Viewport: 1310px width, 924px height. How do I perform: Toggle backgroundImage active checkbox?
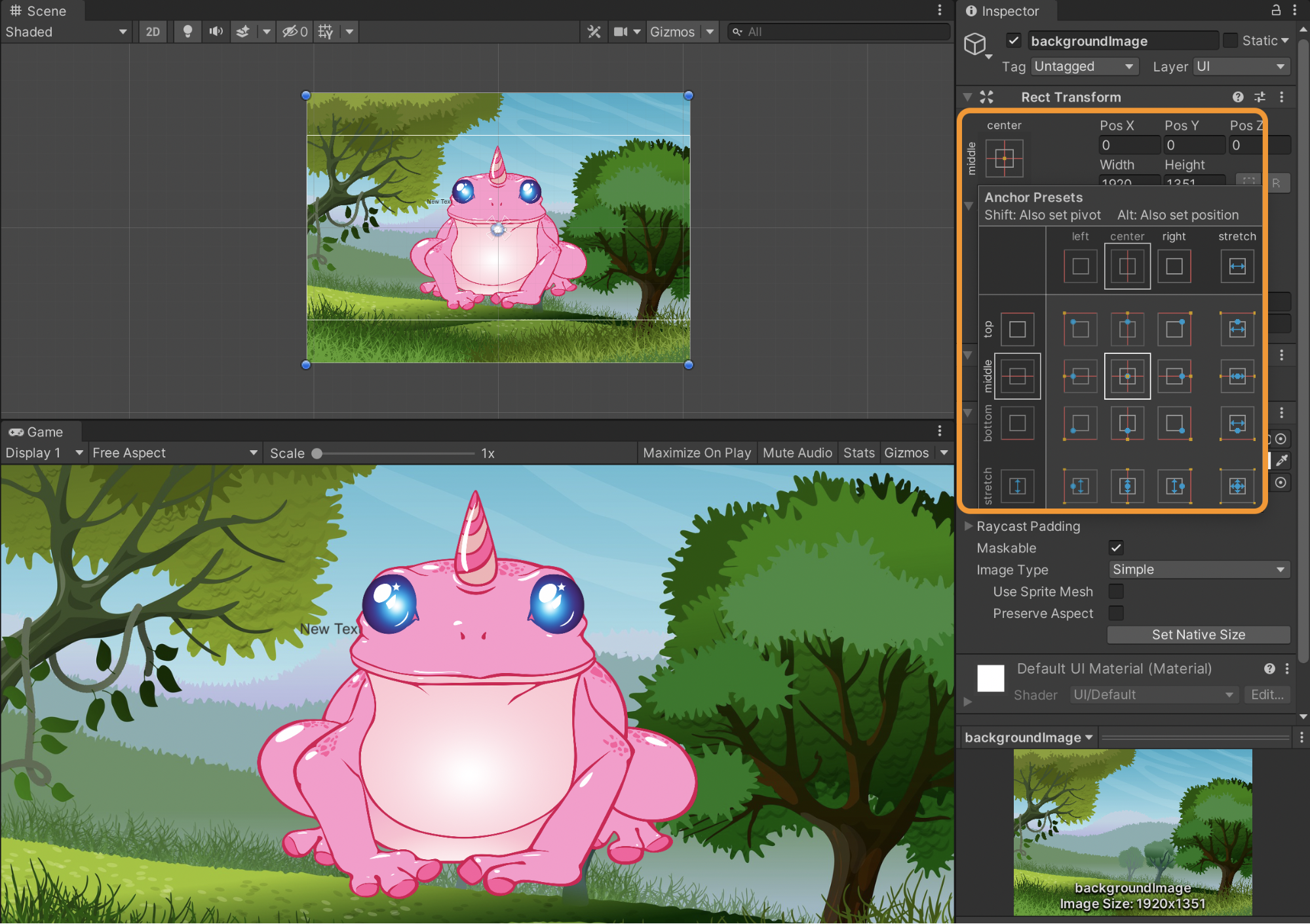1014,41
